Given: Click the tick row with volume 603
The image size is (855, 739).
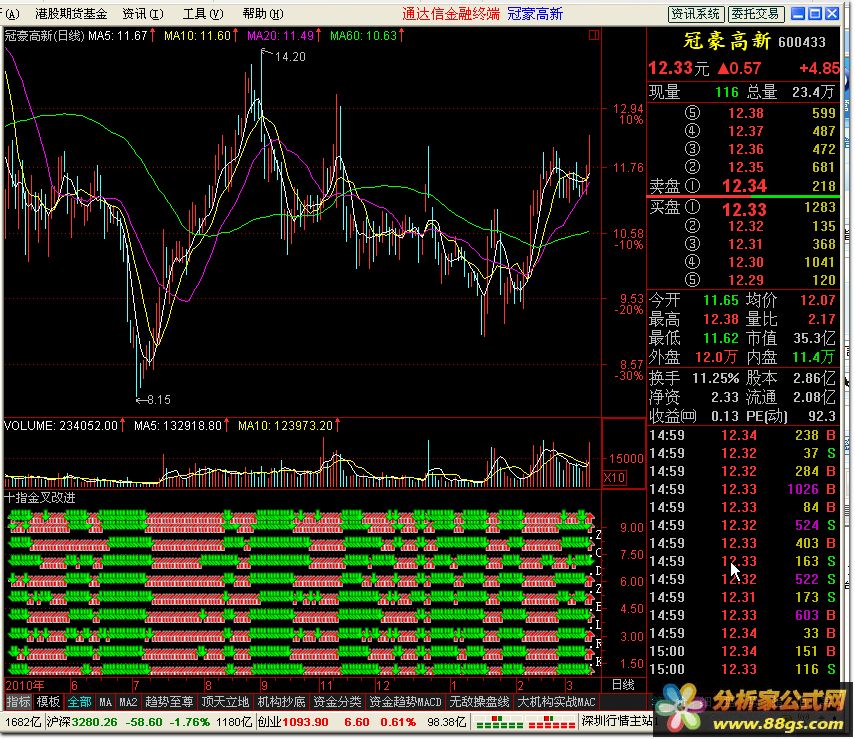Looking at the screenshot, I should click(743, 615).
